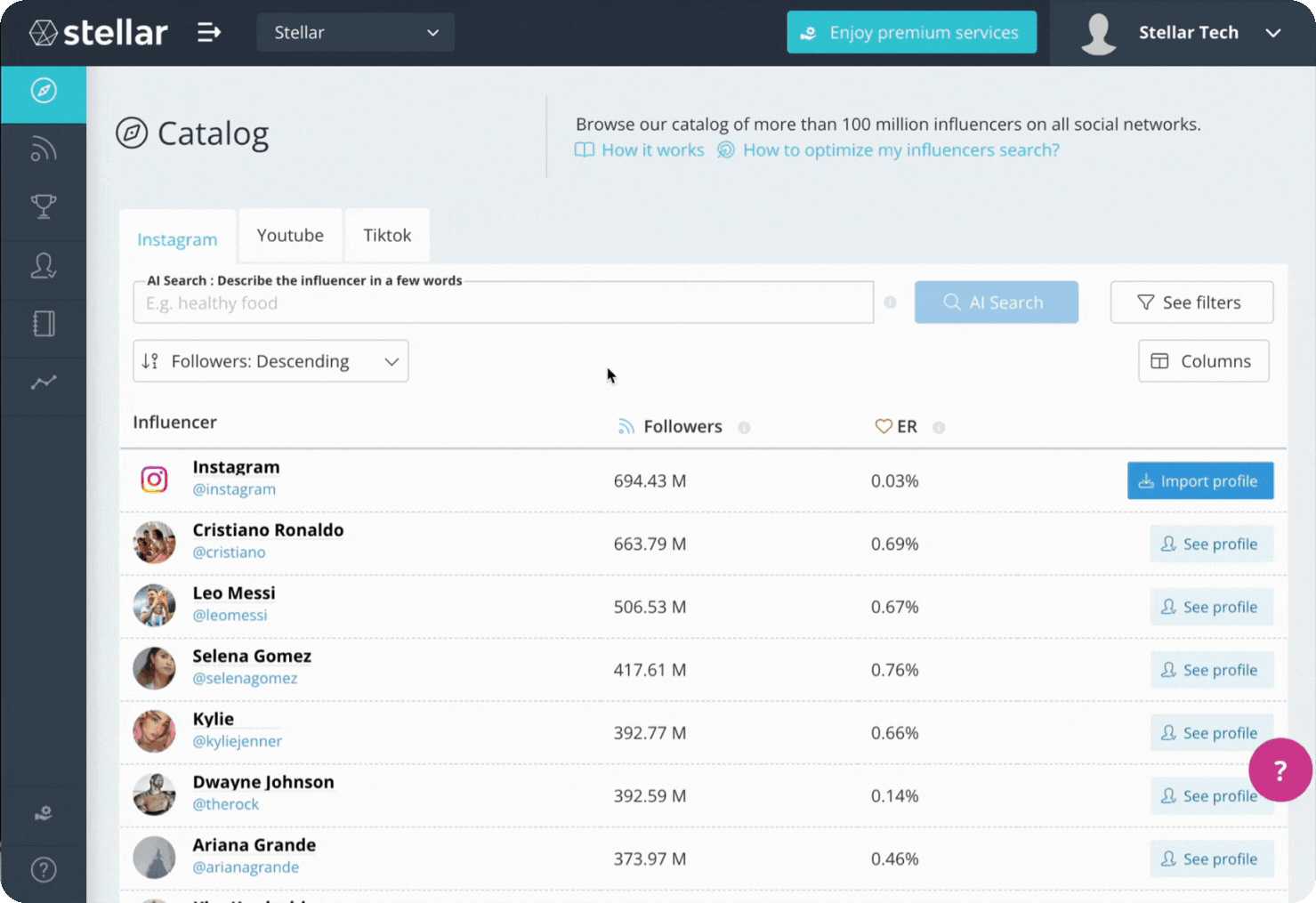The width and height of the screenshot is (1316, 903).
Task: Open the trophy icon in sidebar
Action: click(44, 206)
